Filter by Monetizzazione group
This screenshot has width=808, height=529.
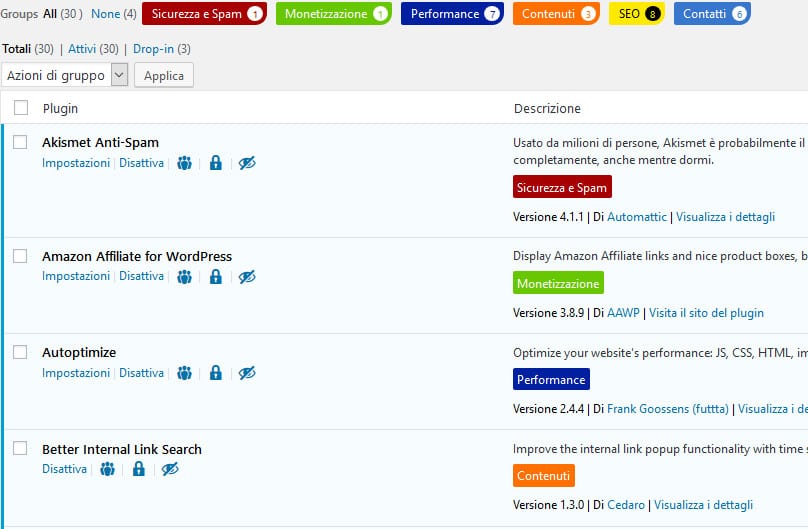click(334, 14)
